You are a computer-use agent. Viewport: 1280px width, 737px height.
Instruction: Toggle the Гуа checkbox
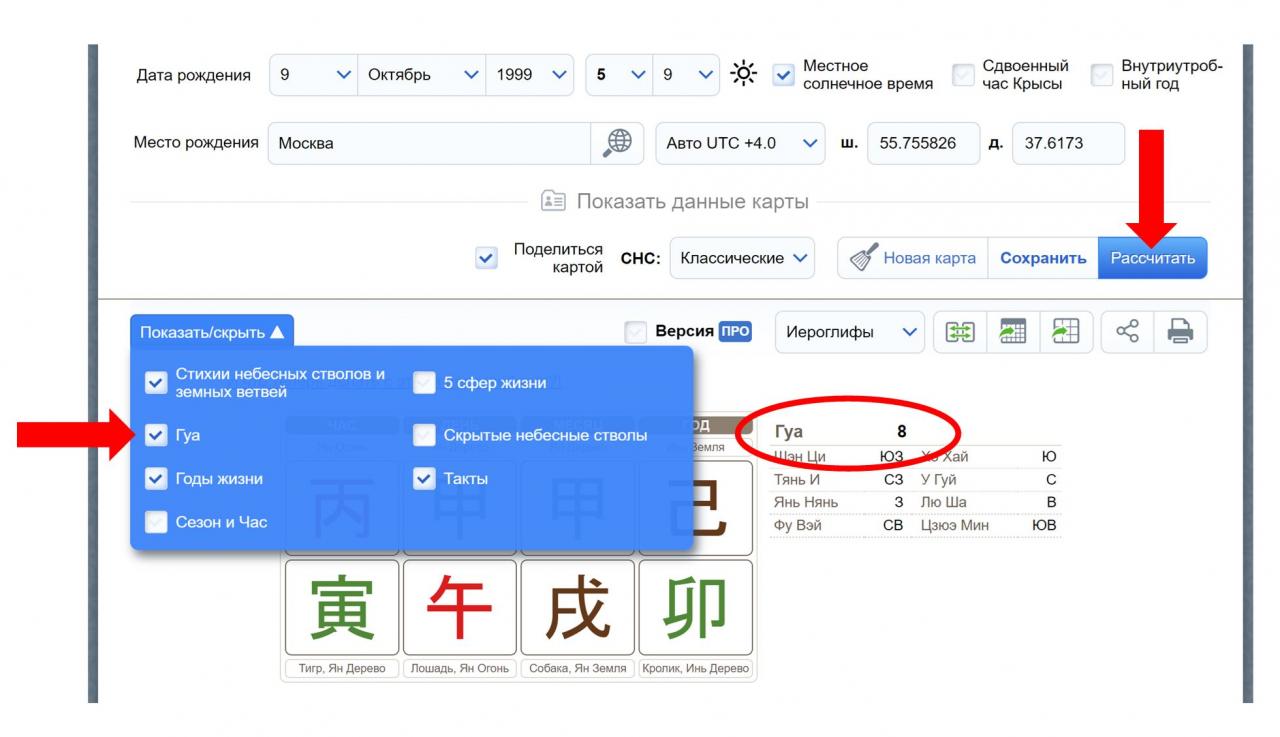tap(156, 435)
